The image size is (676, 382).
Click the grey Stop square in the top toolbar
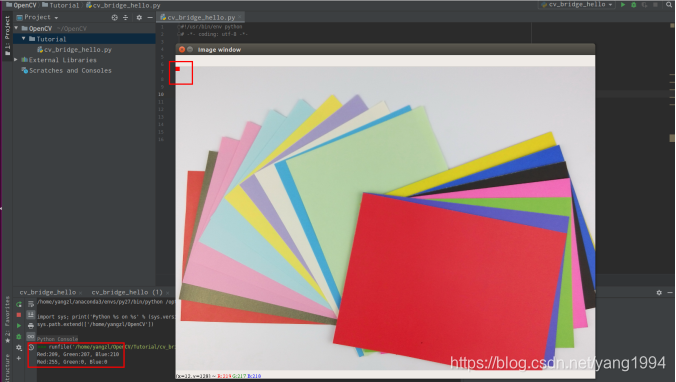pos(655,5)
